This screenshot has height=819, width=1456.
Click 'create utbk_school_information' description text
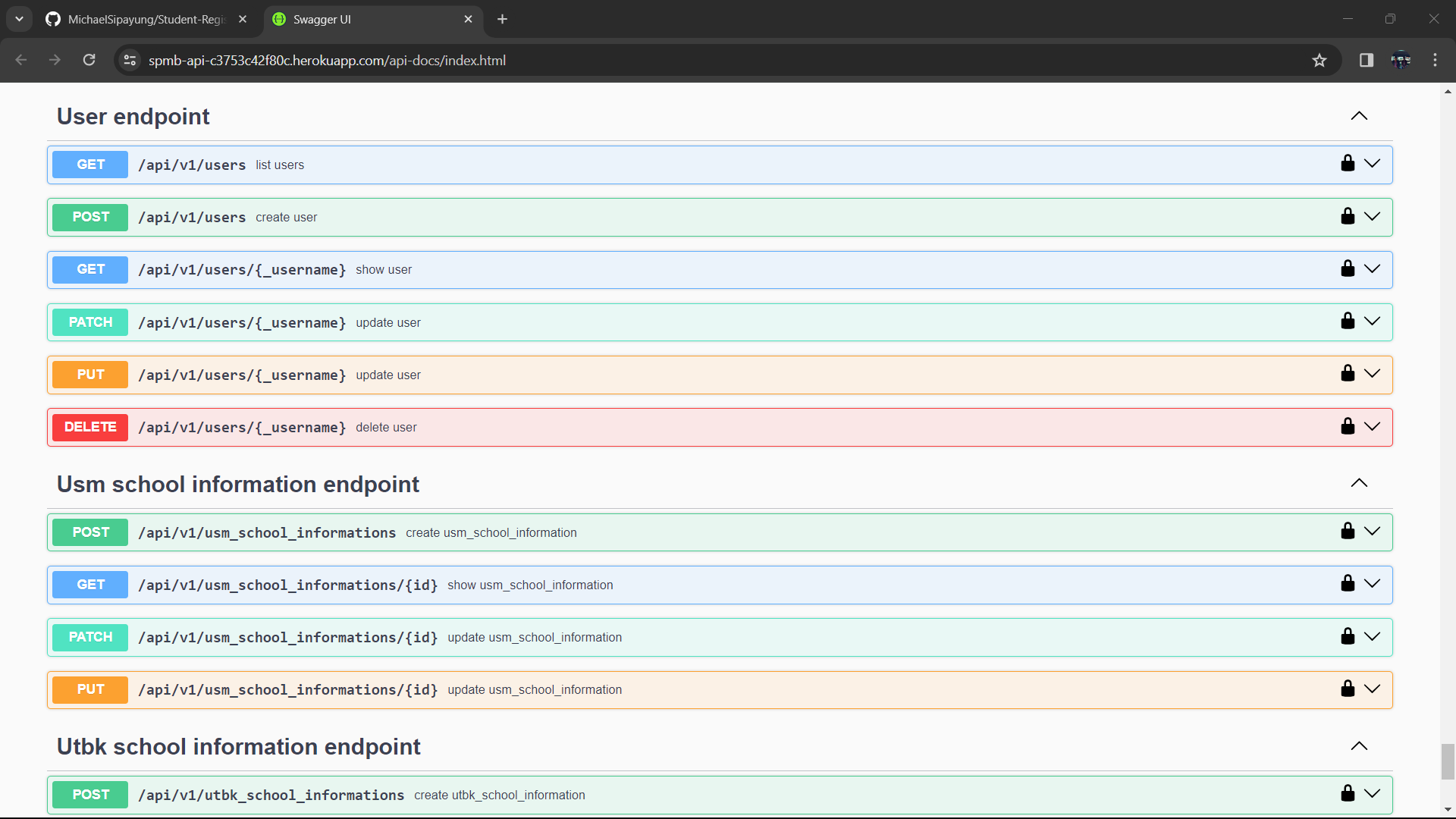(x=500, y=795)
